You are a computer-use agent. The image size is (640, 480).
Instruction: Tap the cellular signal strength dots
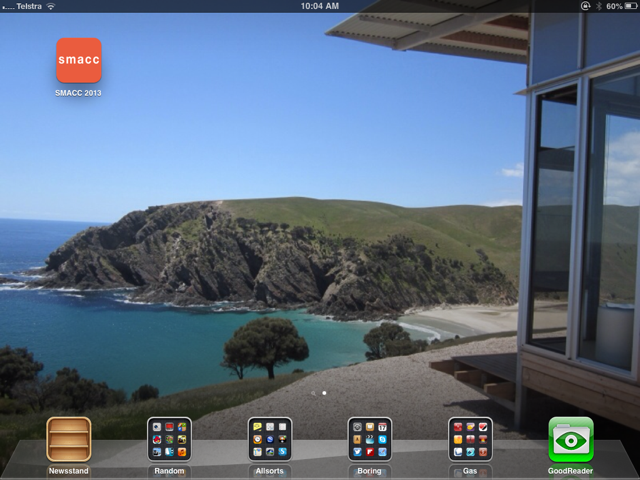[8, 7]
